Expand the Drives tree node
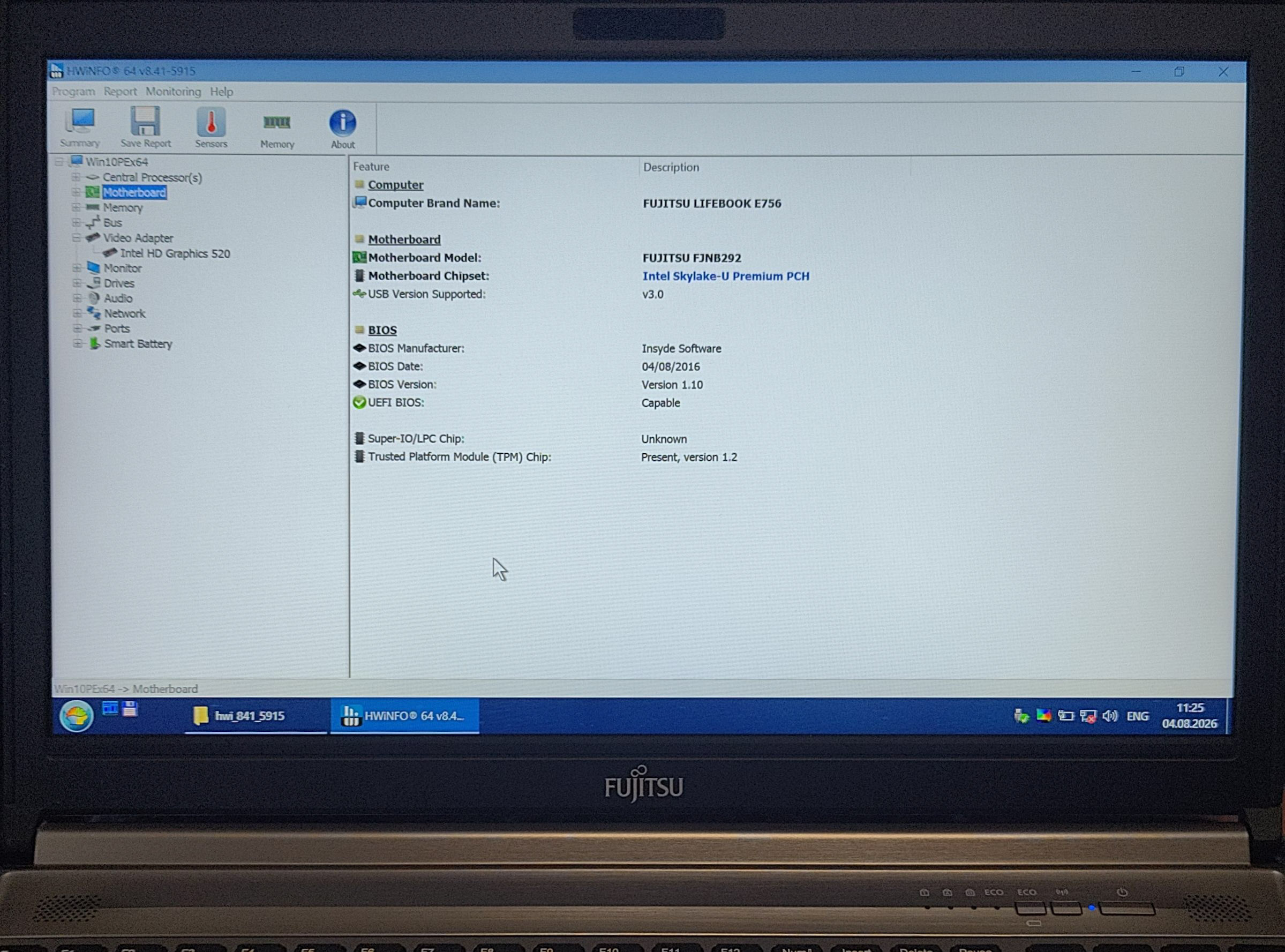The width and height of the screenshot is (1285, 952). pyautogui.click(x=77, y=283)
